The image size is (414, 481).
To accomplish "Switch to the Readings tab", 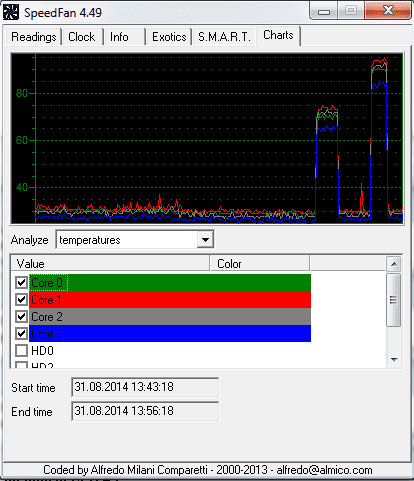I will pyautogui.click(x=33, y=37).
